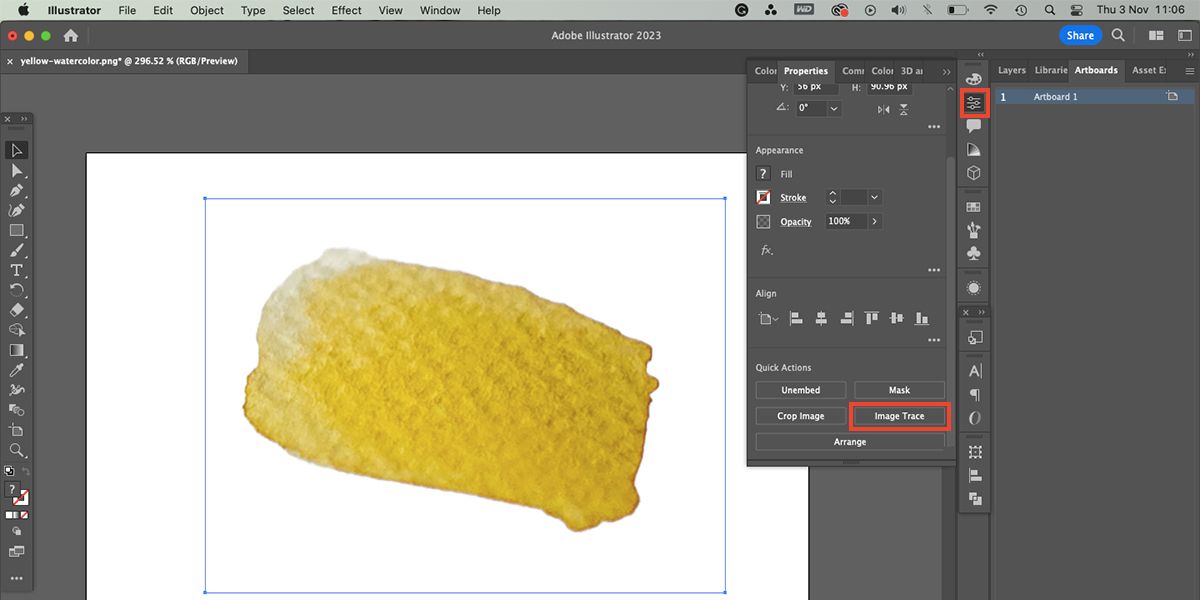Screen dimensions: 1200x600
Task: Select the Rectangle tool
Action: pos(17,231)
